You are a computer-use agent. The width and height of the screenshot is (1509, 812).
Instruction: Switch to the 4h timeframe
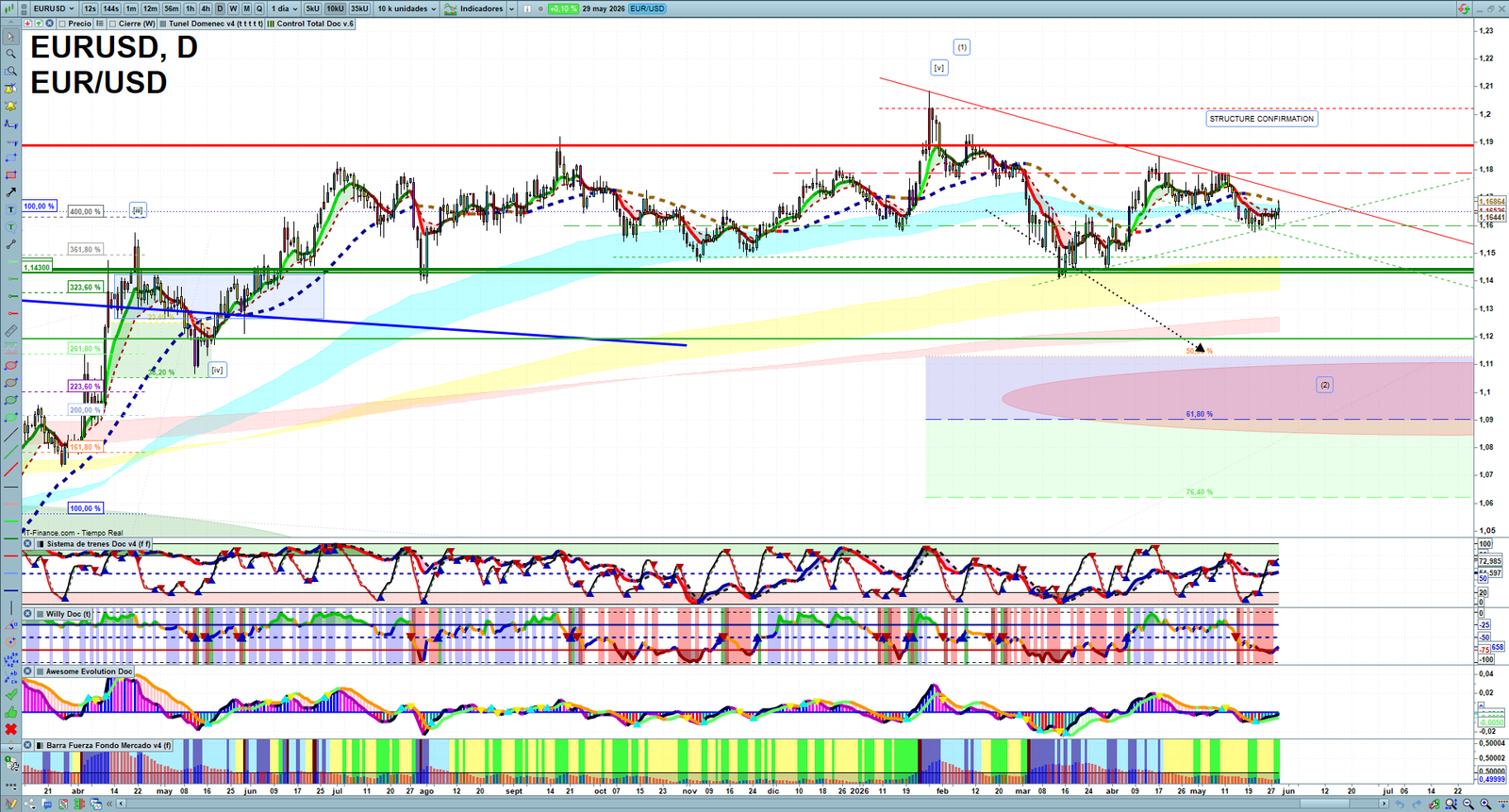pos(206,8)
